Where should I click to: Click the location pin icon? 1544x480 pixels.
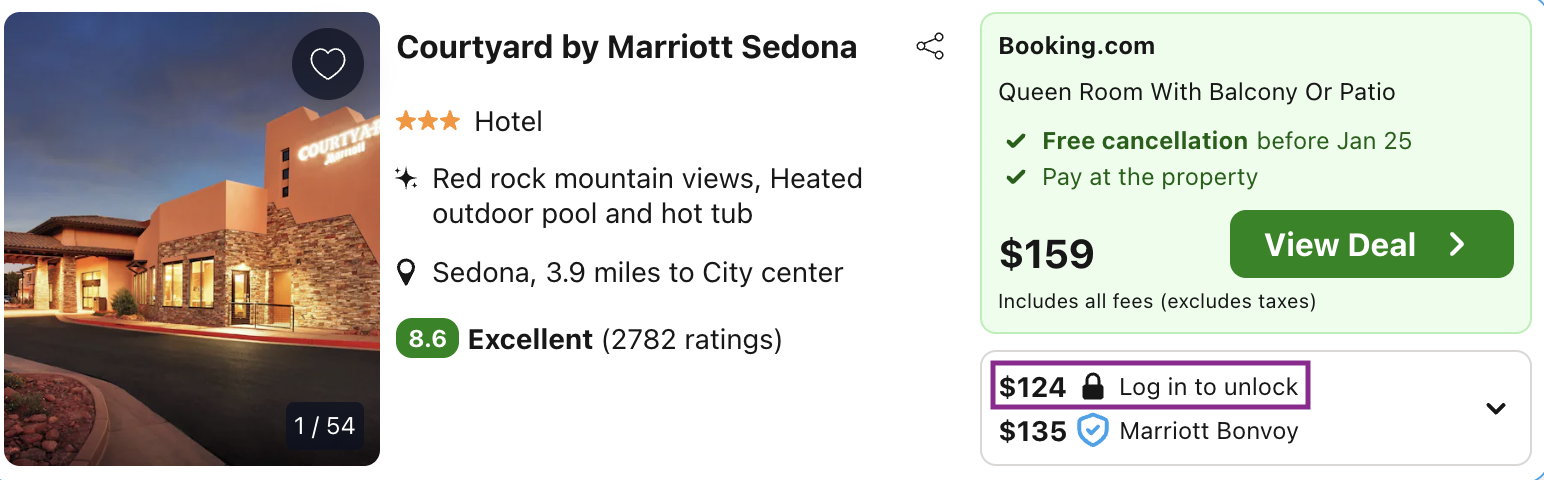(406, 272)
